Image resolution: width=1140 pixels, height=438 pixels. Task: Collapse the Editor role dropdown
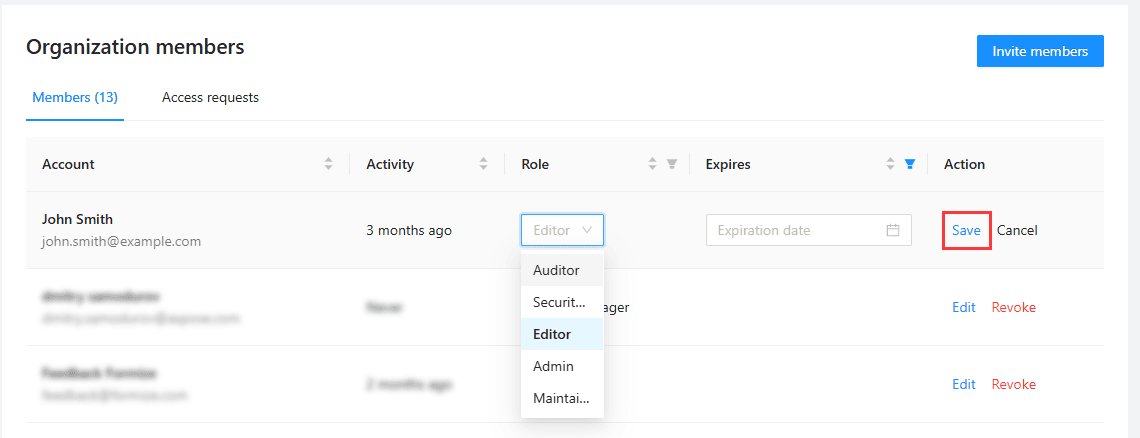click(562, 230)
